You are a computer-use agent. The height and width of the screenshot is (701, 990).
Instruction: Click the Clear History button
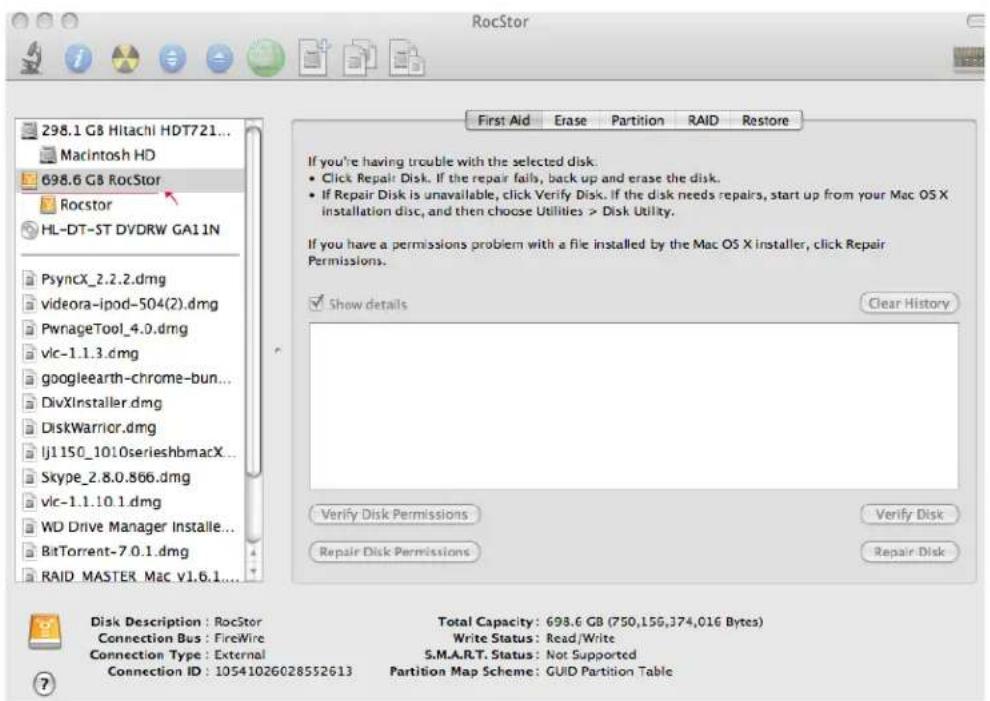[x=909, y=304]
